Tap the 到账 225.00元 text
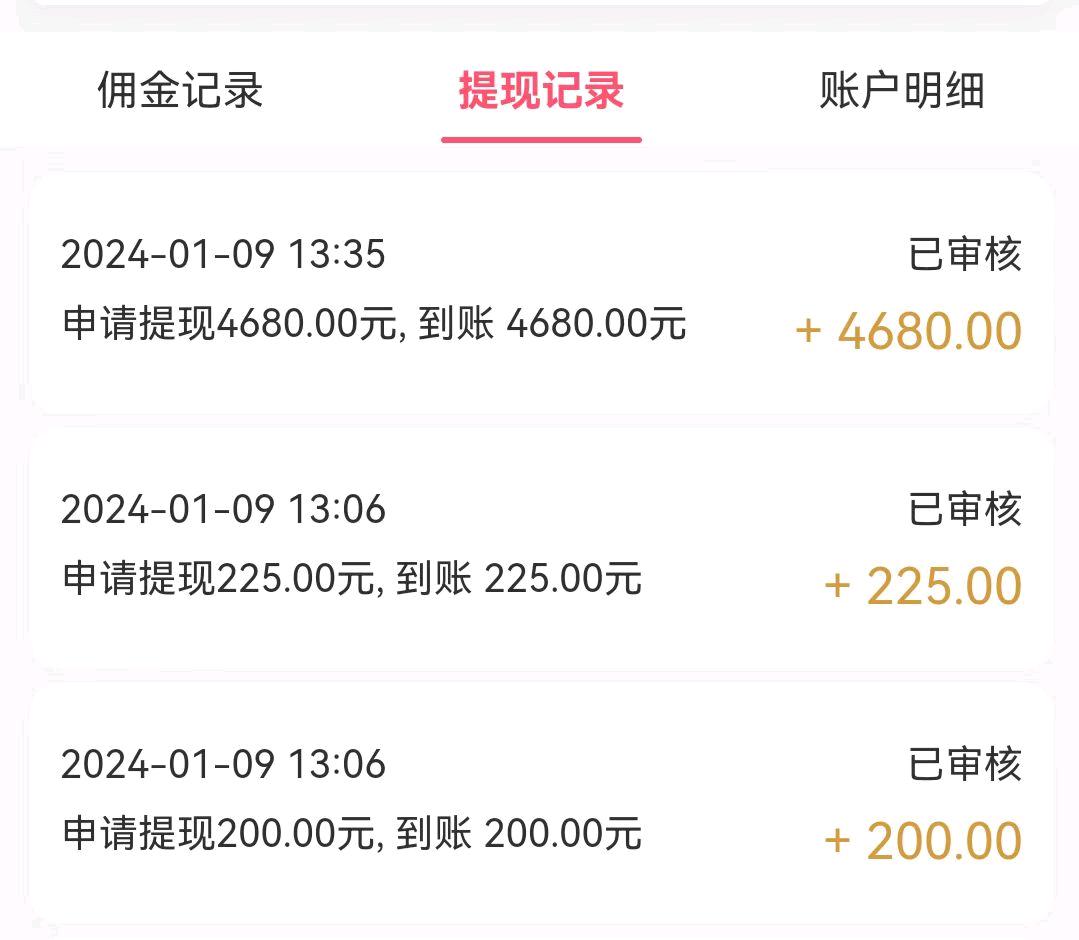1079x940 pixels. pos(518,579)
